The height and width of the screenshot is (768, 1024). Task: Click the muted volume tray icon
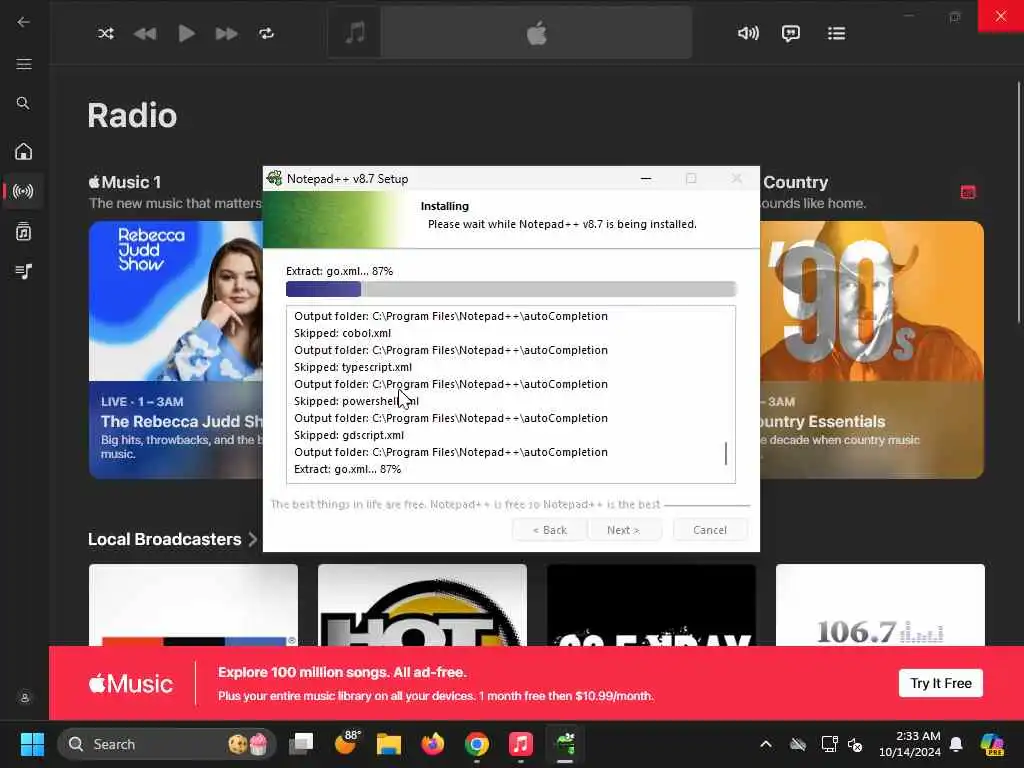click(x=856, y=744)
